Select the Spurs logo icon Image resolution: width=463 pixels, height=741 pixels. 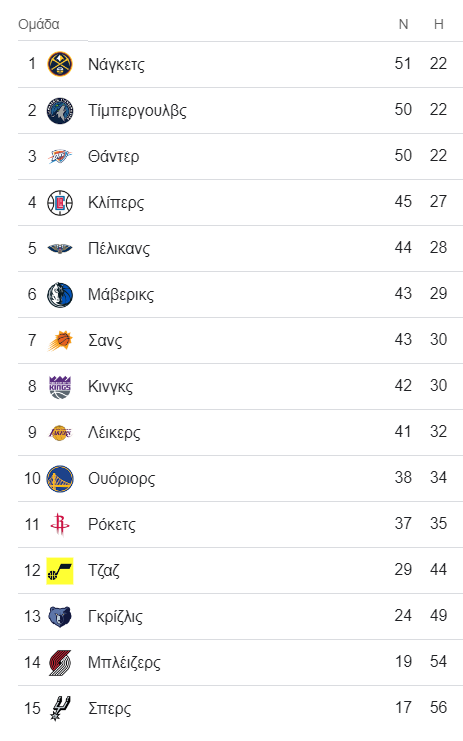pyautogui.click(x=60, y=709)
